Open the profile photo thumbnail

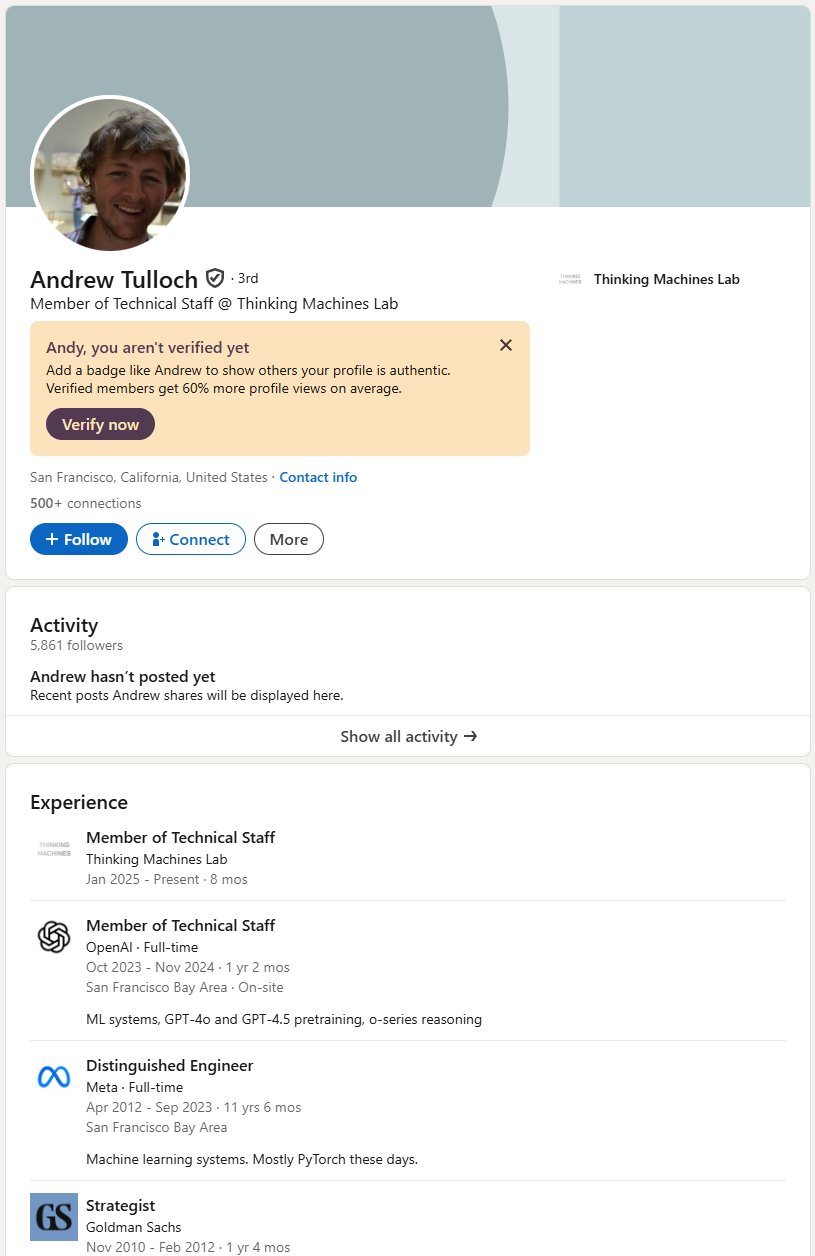pos(110,174)
